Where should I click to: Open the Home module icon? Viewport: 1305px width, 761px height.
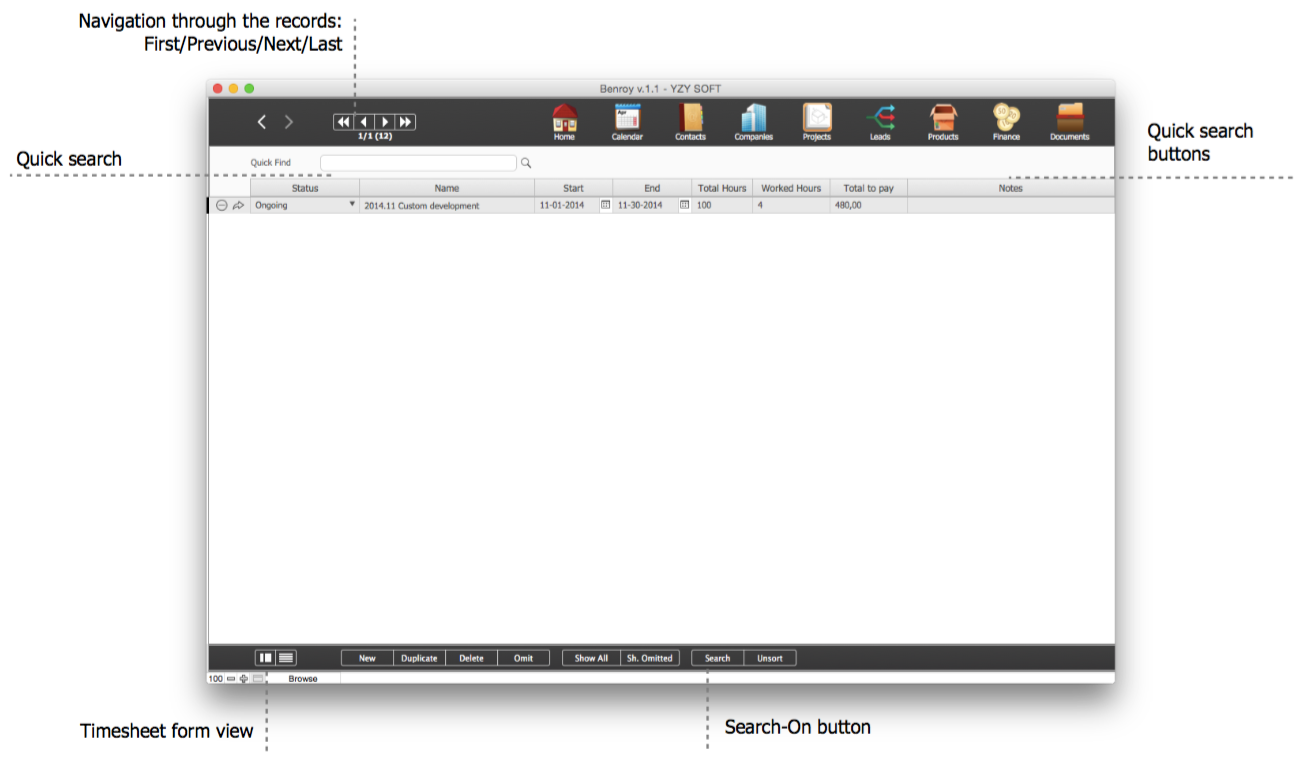coord(564,119)
